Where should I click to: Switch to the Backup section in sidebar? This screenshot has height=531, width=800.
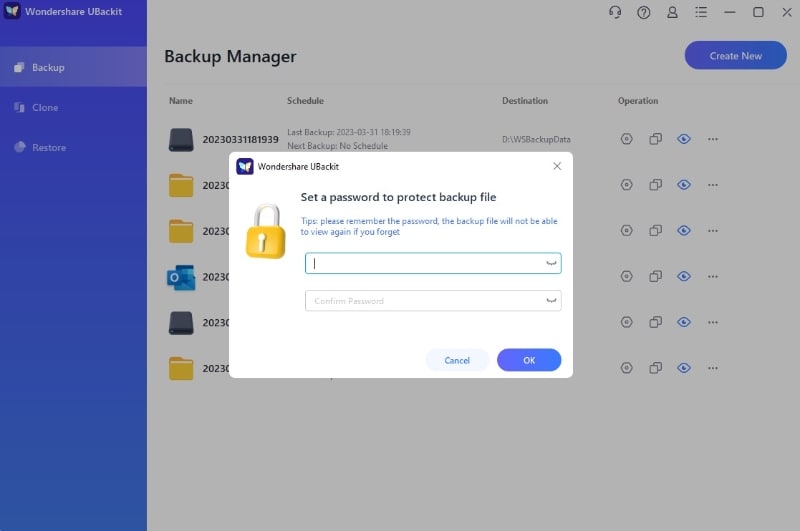(73, 67)
